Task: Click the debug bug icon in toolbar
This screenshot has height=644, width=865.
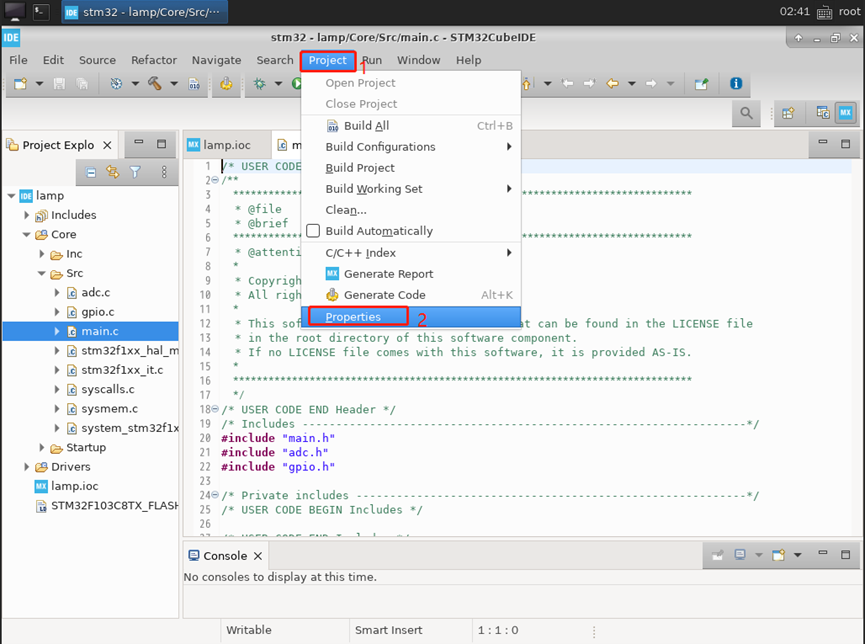Action: coord(260,84)
